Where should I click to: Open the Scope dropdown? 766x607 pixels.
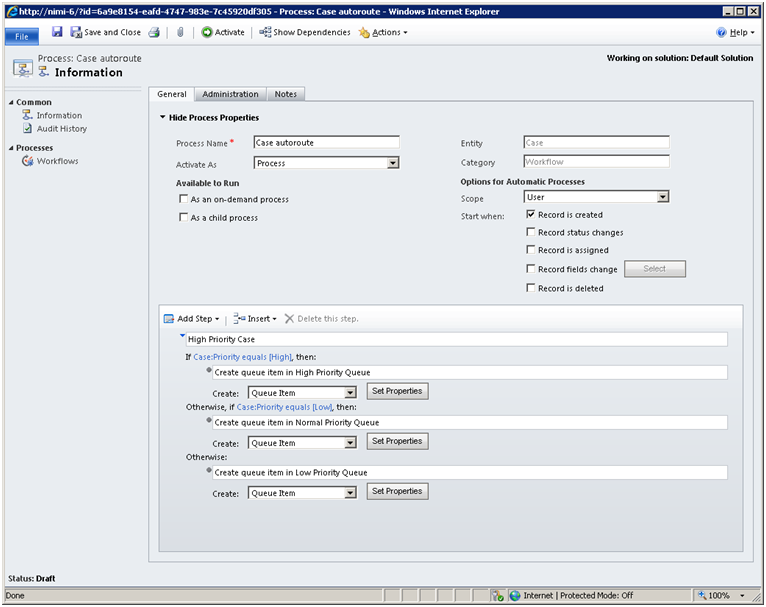coord(662,197)
